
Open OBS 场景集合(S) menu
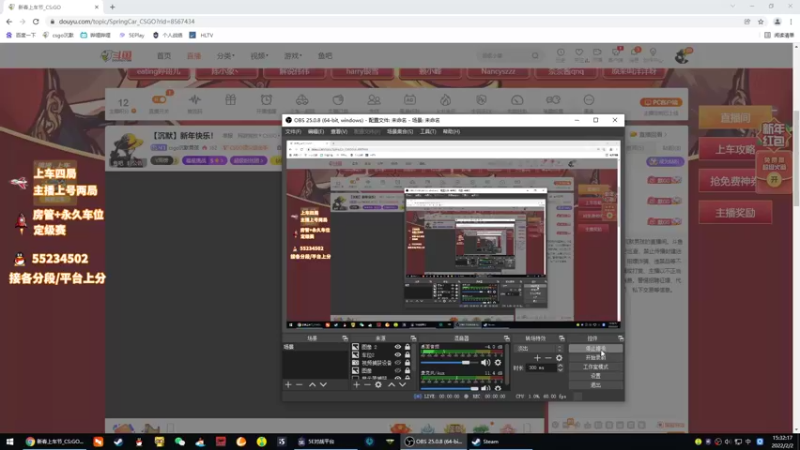pos(399,132)
